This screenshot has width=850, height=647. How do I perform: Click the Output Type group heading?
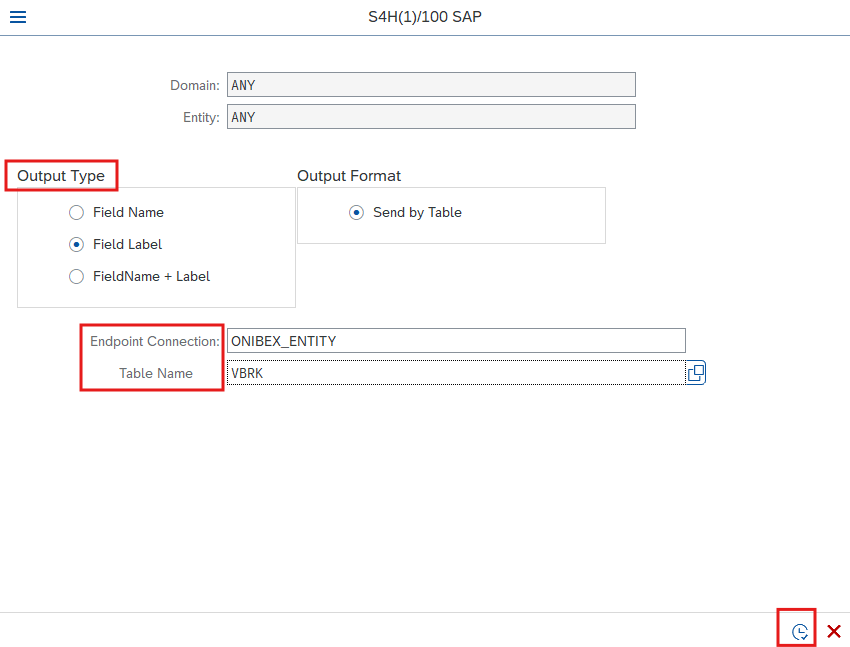click(61, 176)
